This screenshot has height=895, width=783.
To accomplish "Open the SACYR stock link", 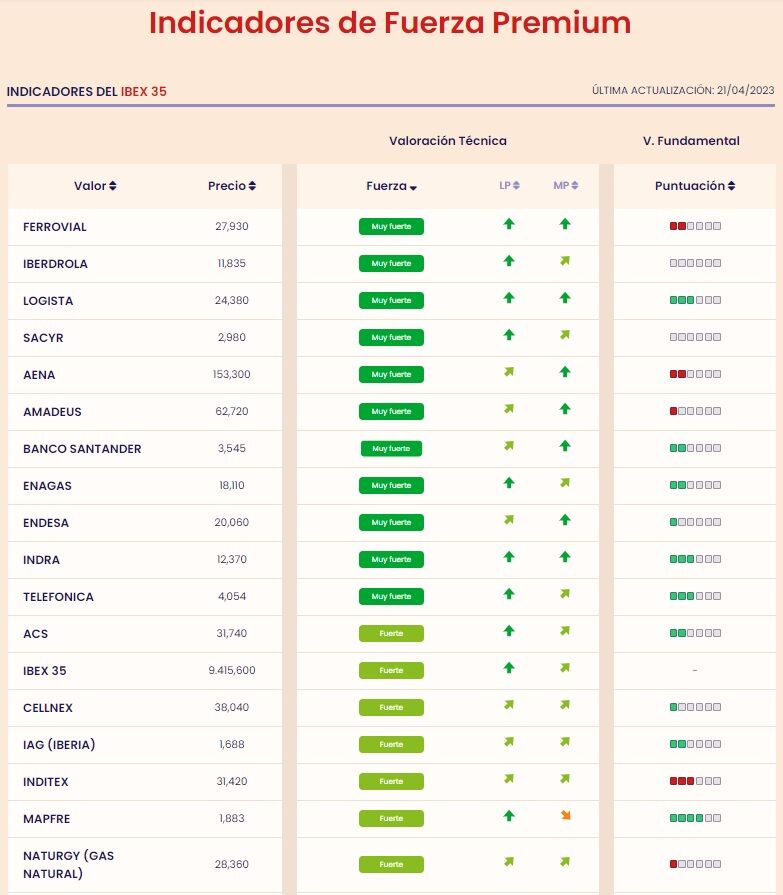I will pyautogui.click(x=43, y=338).
